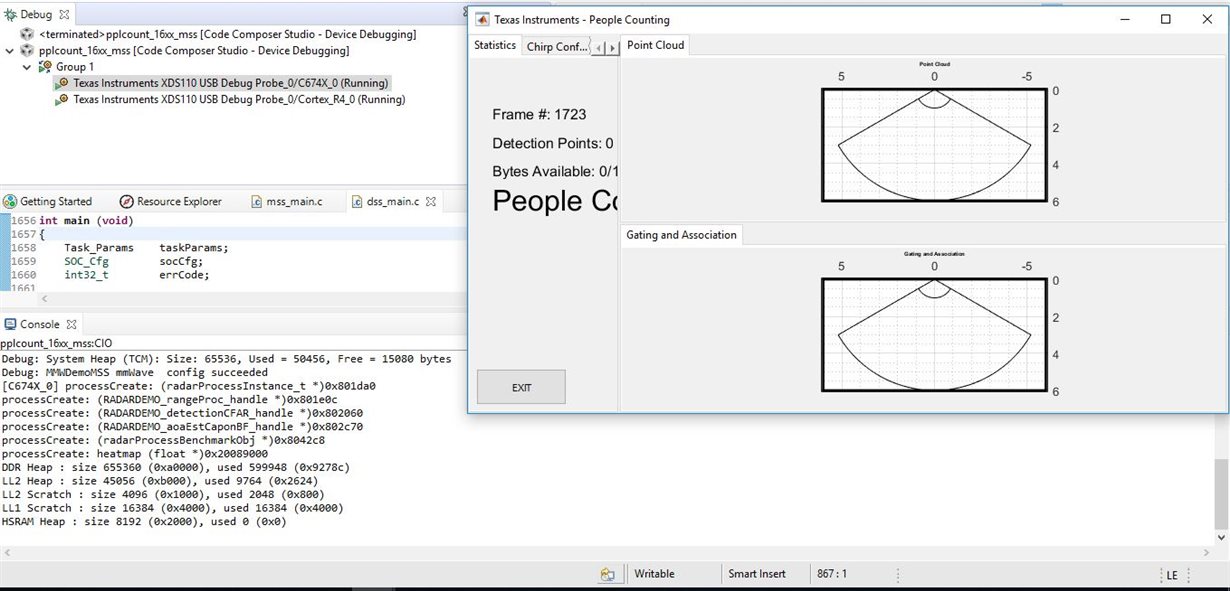Click the Console monitor icon
Screen dimensions: 1230x591
(x=11, y=324)
